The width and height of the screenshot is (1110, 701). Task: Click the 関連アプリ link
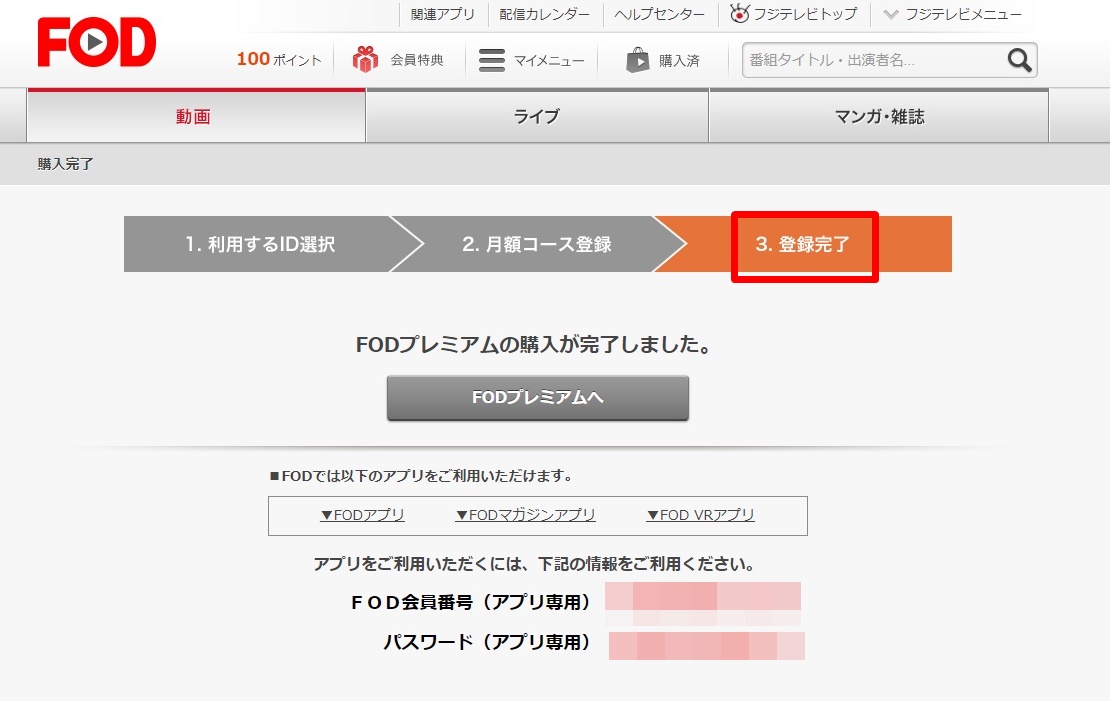[x=443, y=14]
